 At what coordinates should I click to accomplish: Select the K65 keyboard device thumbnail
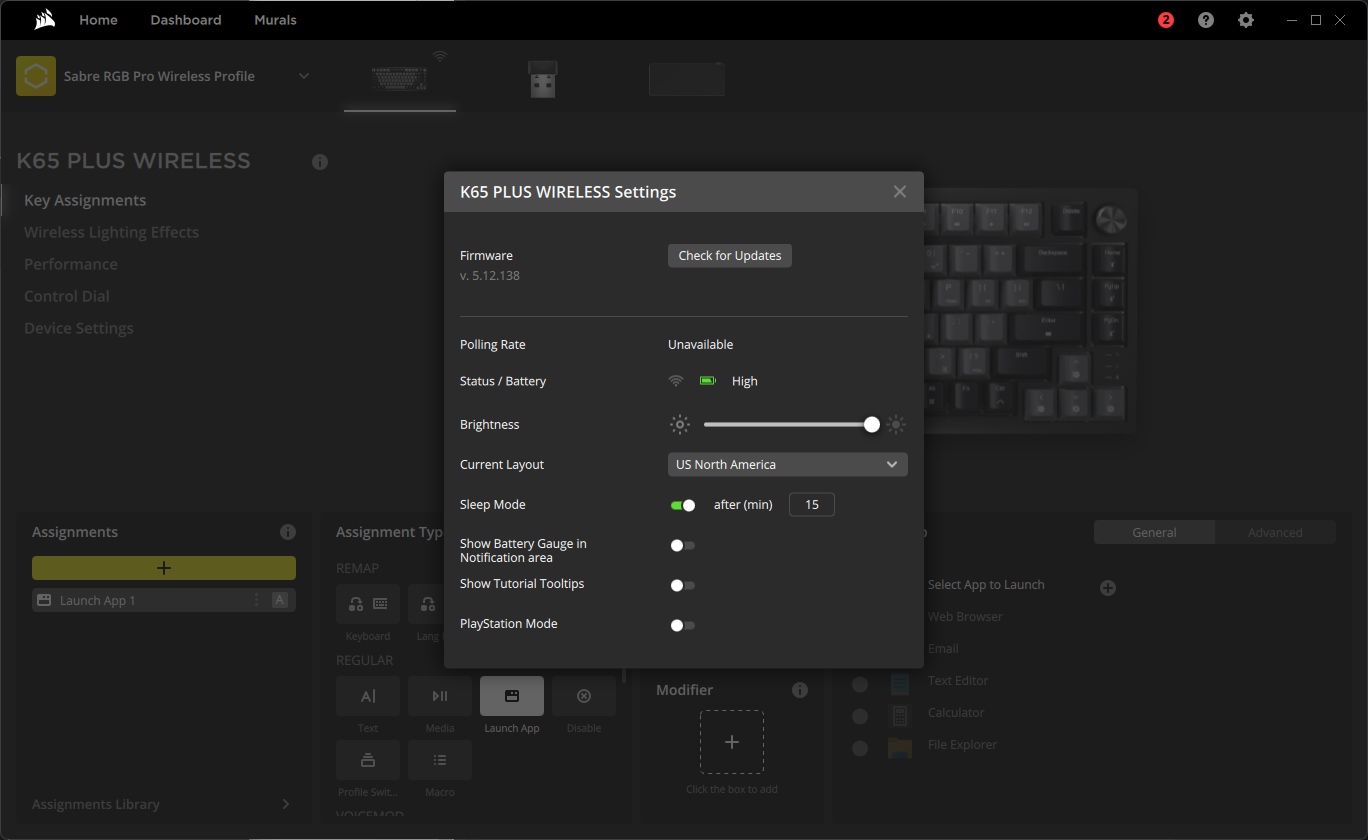coord(400,78)
